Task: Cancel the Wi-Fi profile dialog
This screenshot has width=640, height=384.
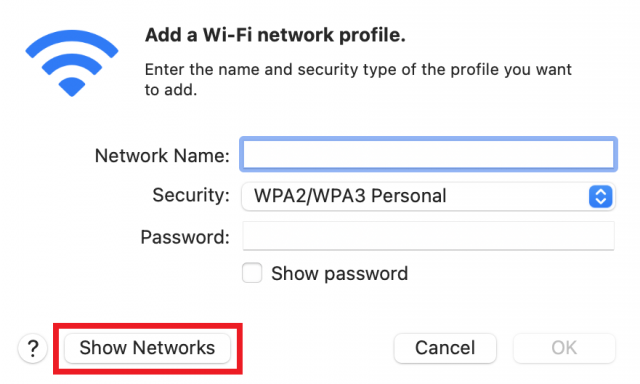Action: [x=445, y=348]
